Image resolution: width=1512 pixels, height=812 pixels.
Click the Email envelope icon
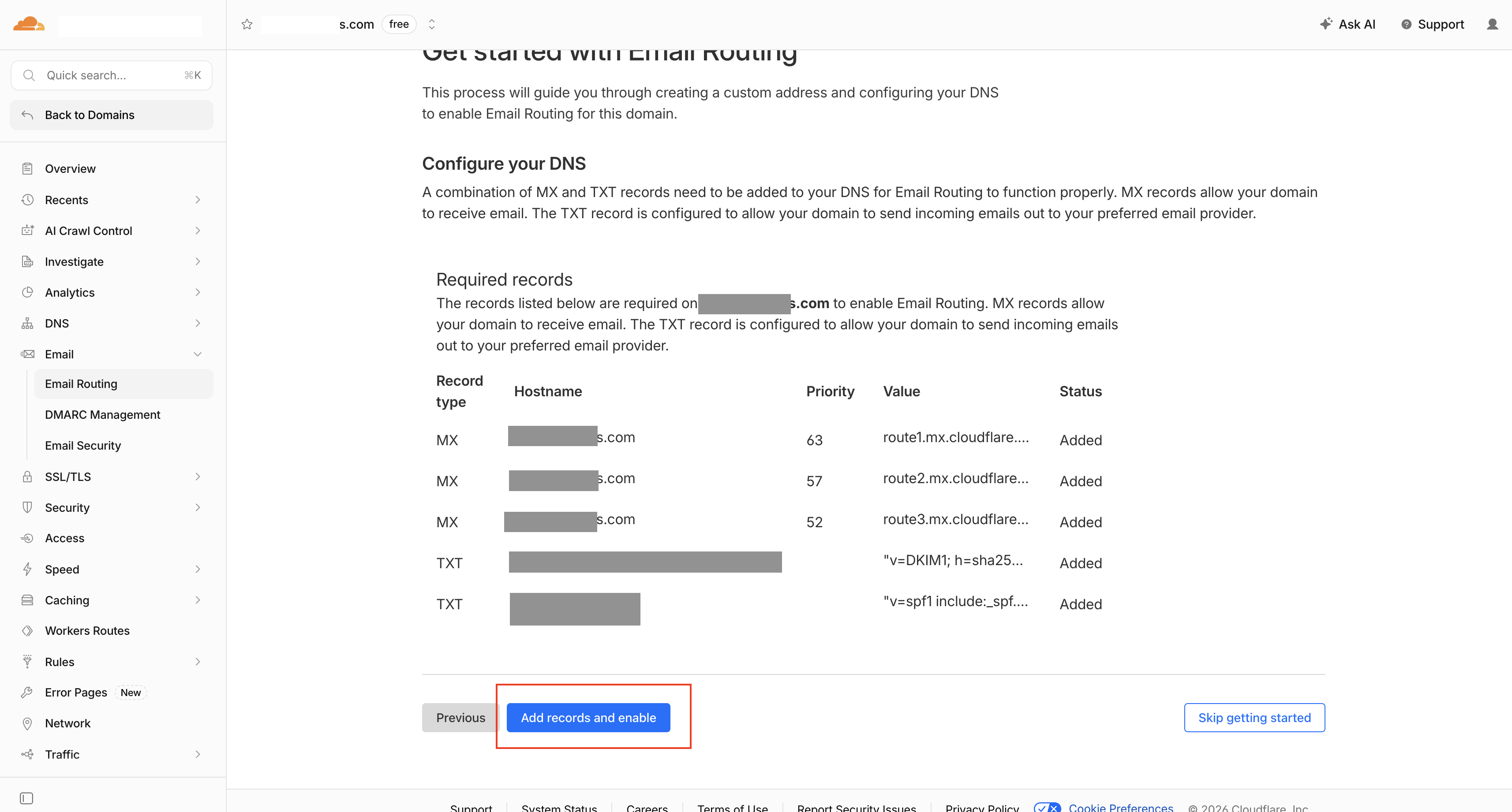pyautogui.click(x=27, y=354)
